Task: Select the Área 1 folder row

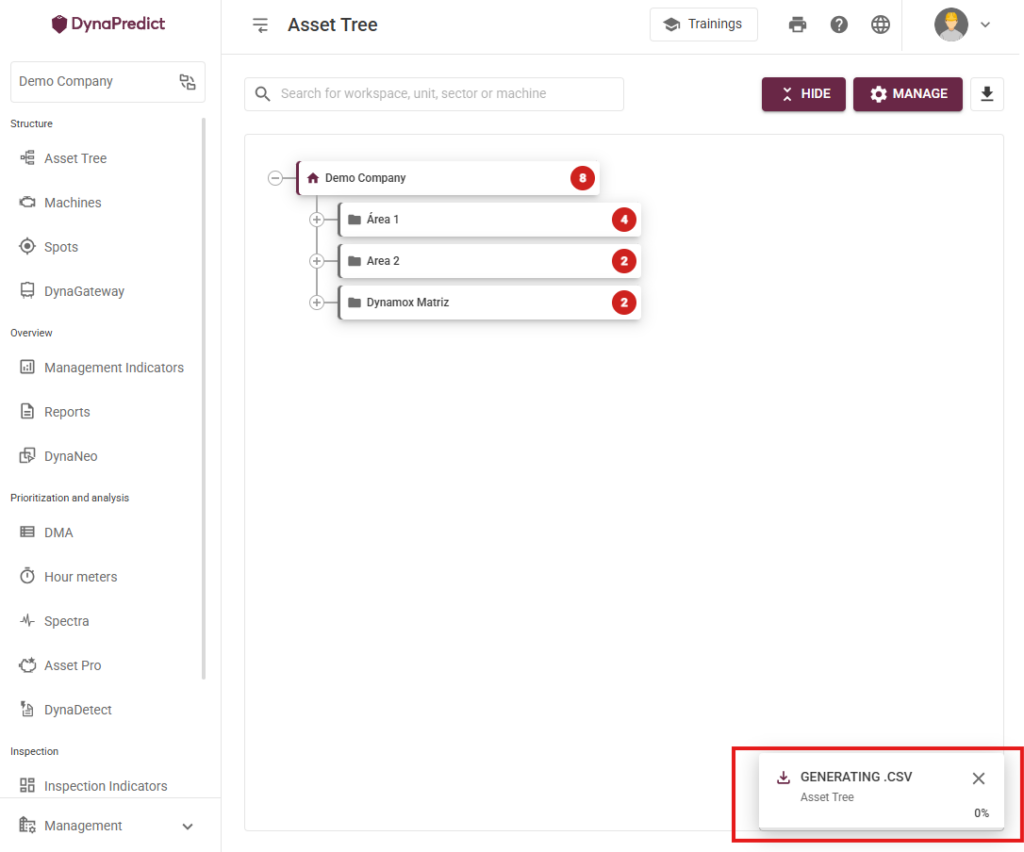Action: pos(489,220)
